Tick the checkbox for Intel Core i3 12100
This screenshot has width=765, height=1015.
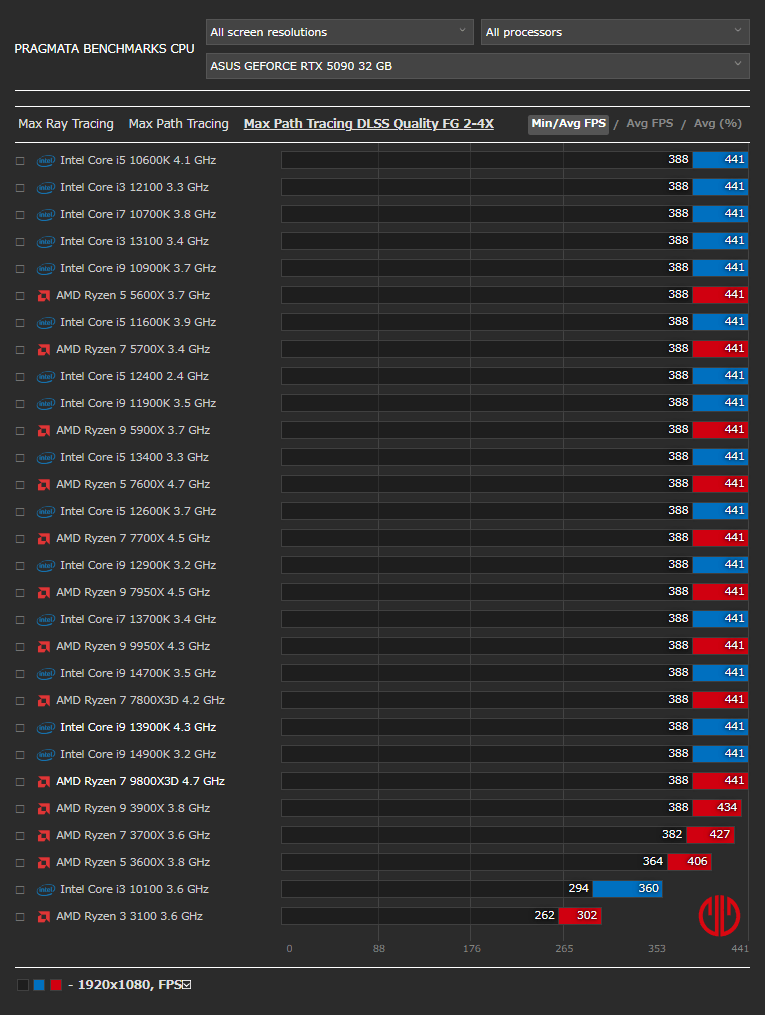(20, 188)
